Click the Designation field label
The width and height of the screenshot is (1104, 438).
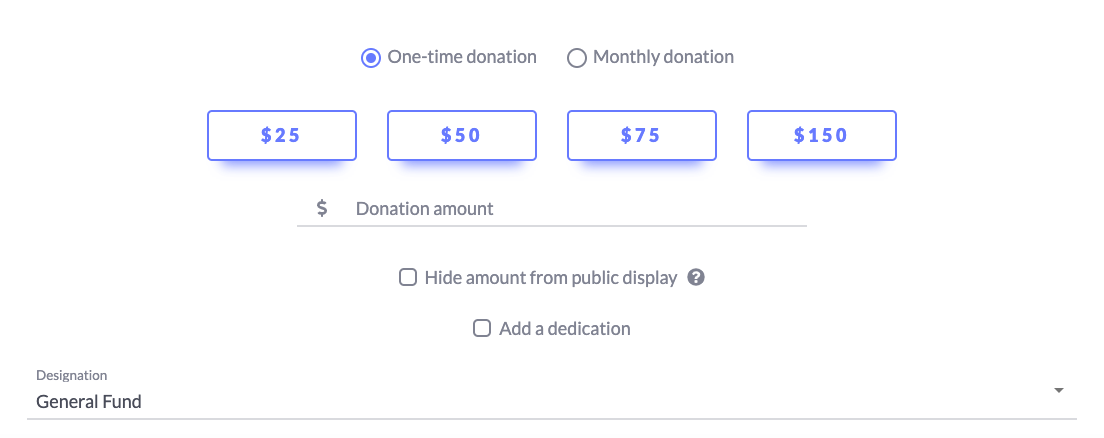[72, 375]
